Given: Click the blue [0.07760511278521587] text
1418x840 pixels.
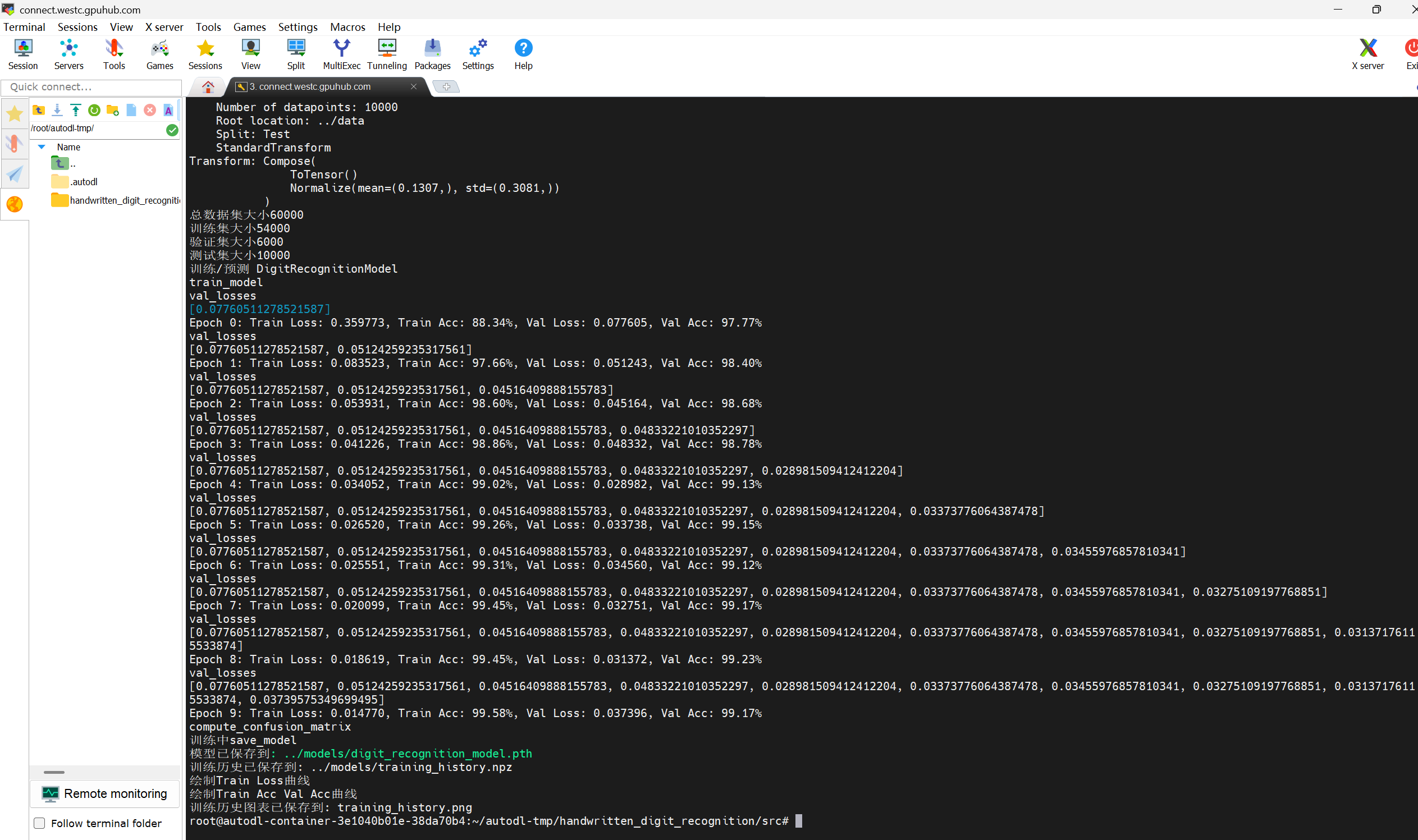Looking at the screenshot, I should [260, 309].
